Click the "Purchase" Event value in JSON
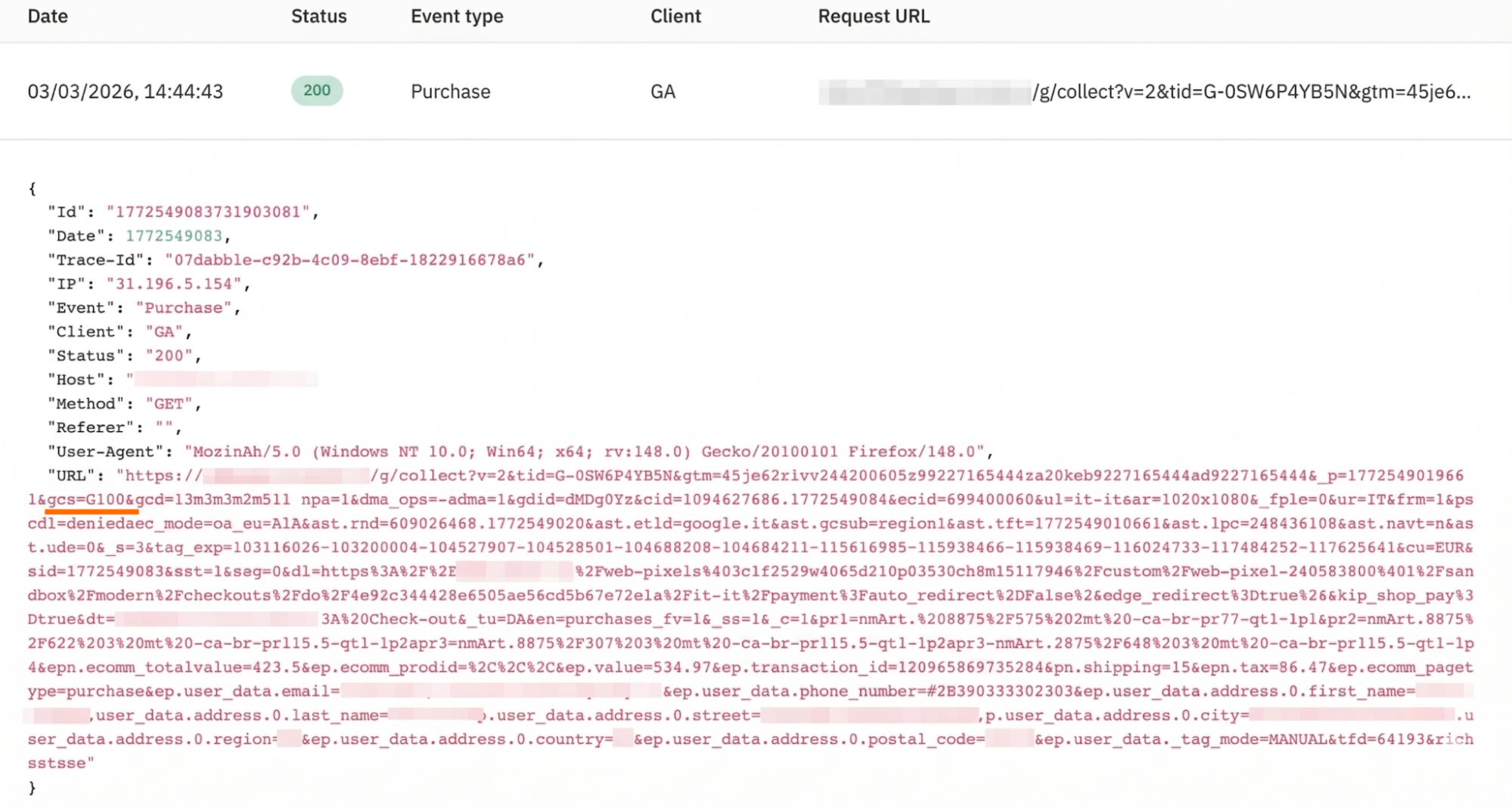This screenshot has width=1512, height=808. (184, 308)
